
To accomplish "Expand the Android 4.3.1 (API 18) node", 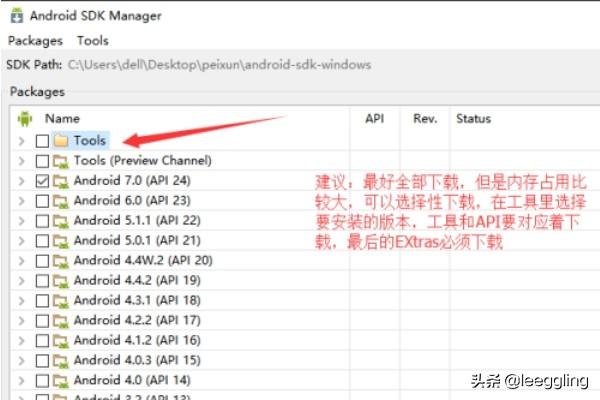I will click(x=21, y=300).
